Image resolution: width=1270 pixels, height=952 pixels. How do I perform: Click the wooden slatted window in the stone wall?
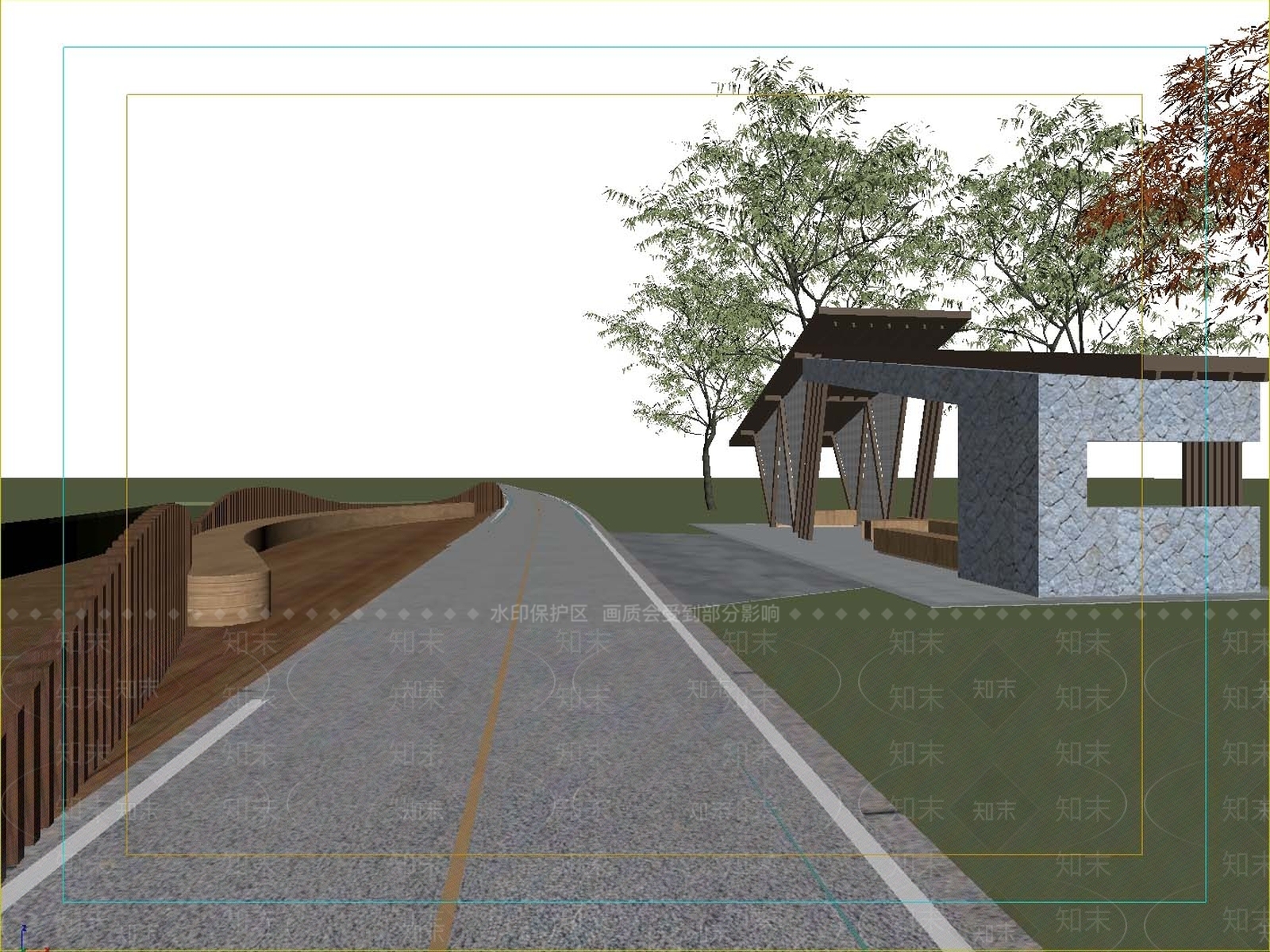[1211, 474]
